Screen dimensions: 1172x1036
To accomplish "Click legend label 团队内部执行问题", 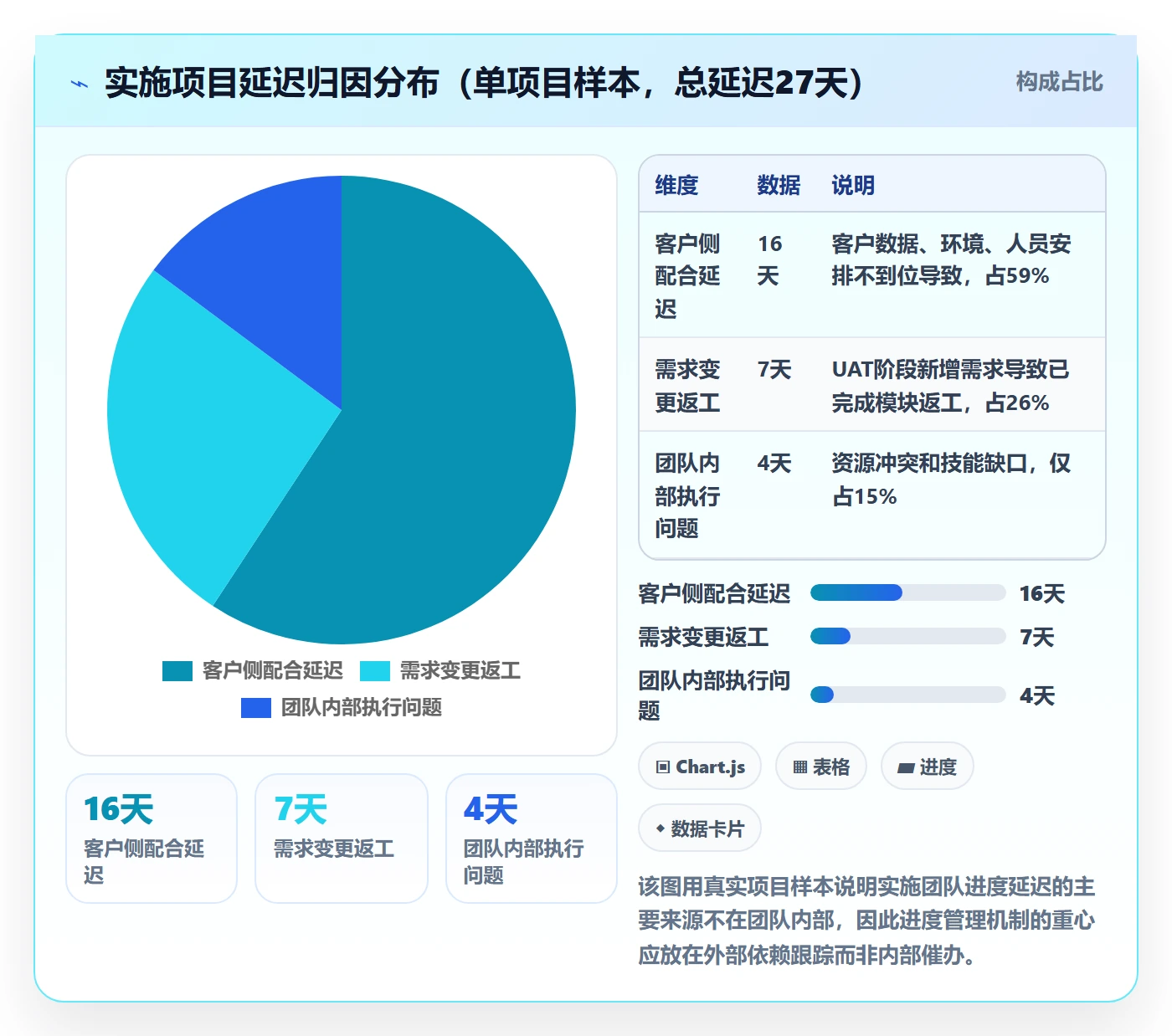I will point(362,708).
